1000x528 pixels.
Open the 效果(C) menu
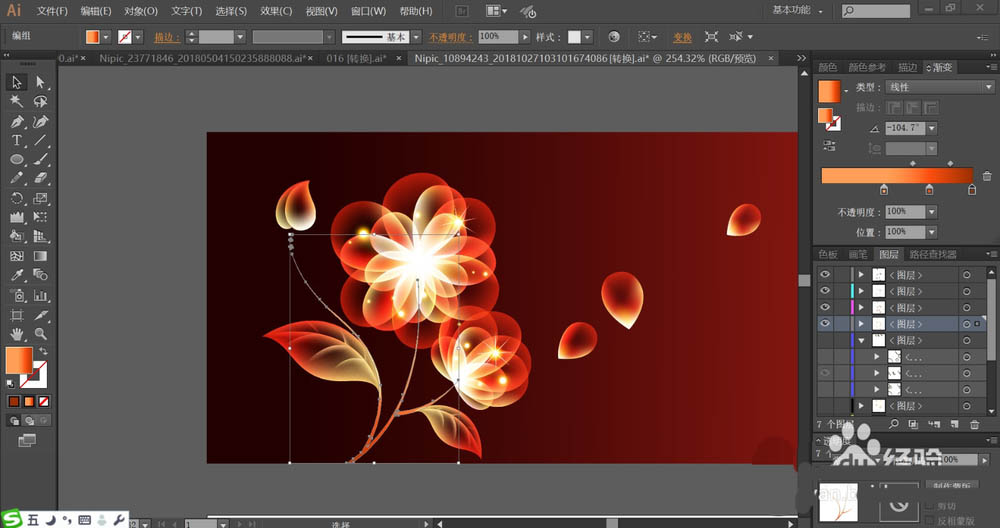point(276,11)
